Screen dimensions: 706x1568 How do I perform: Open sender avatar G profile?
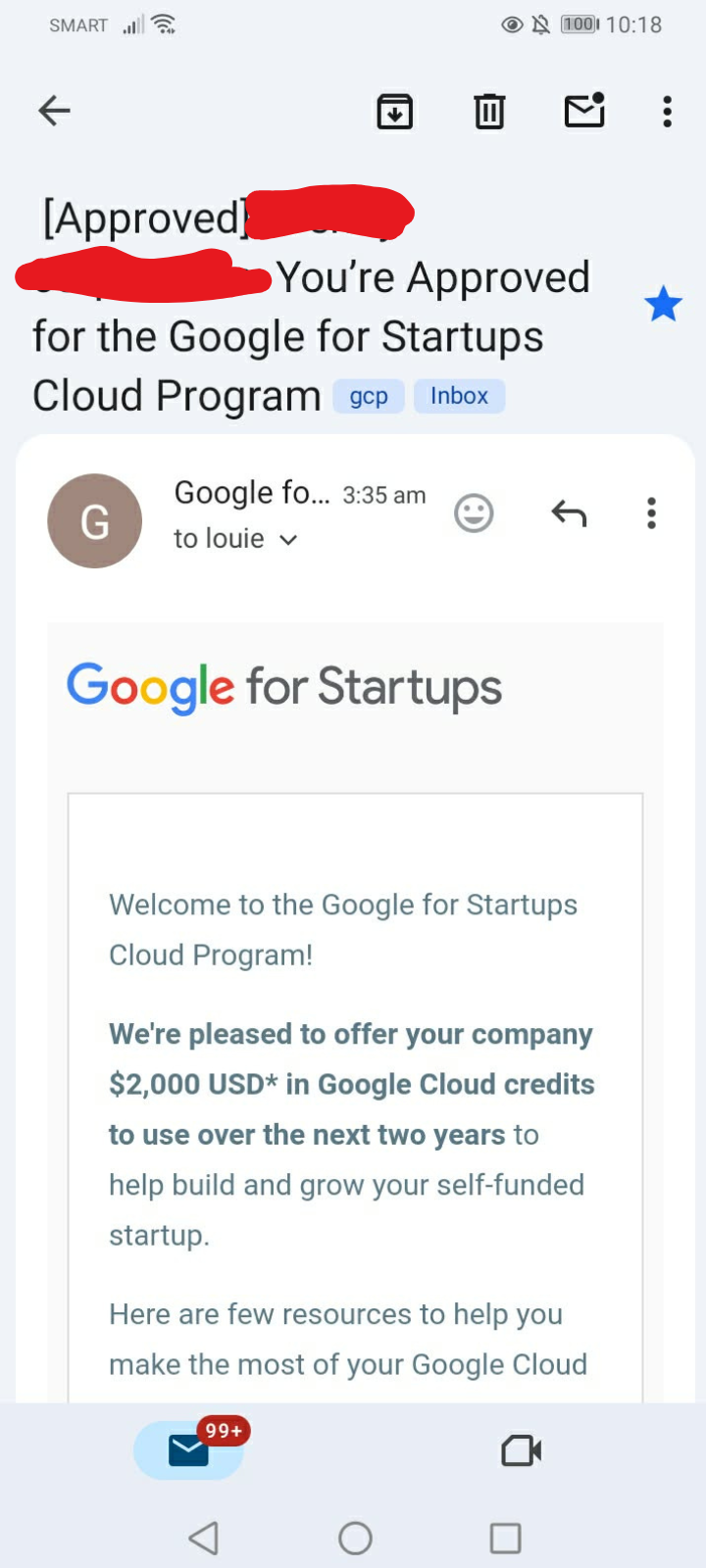click(95, 520)
